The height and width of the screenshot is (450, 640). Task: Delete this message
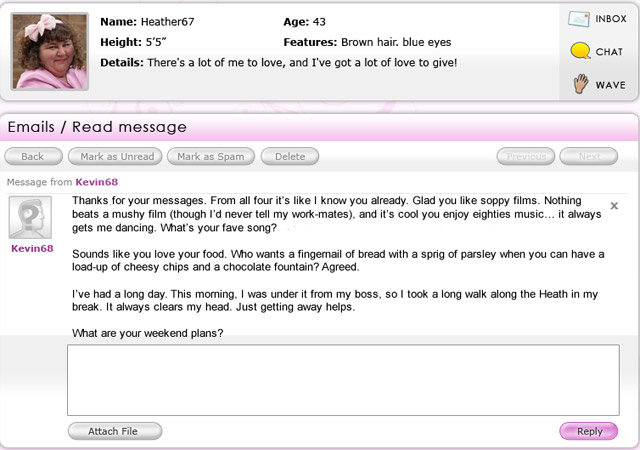coord(290,156)
